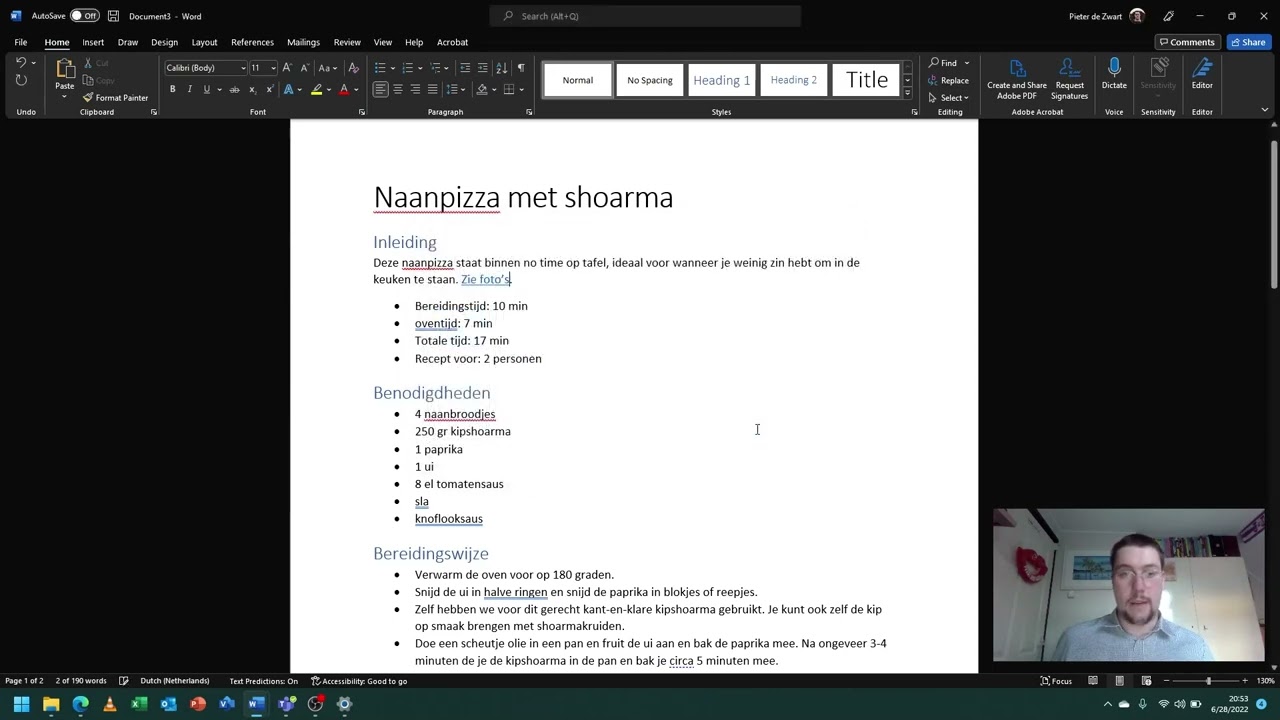
Task: Open the References tab
Action: coord(252,42)
